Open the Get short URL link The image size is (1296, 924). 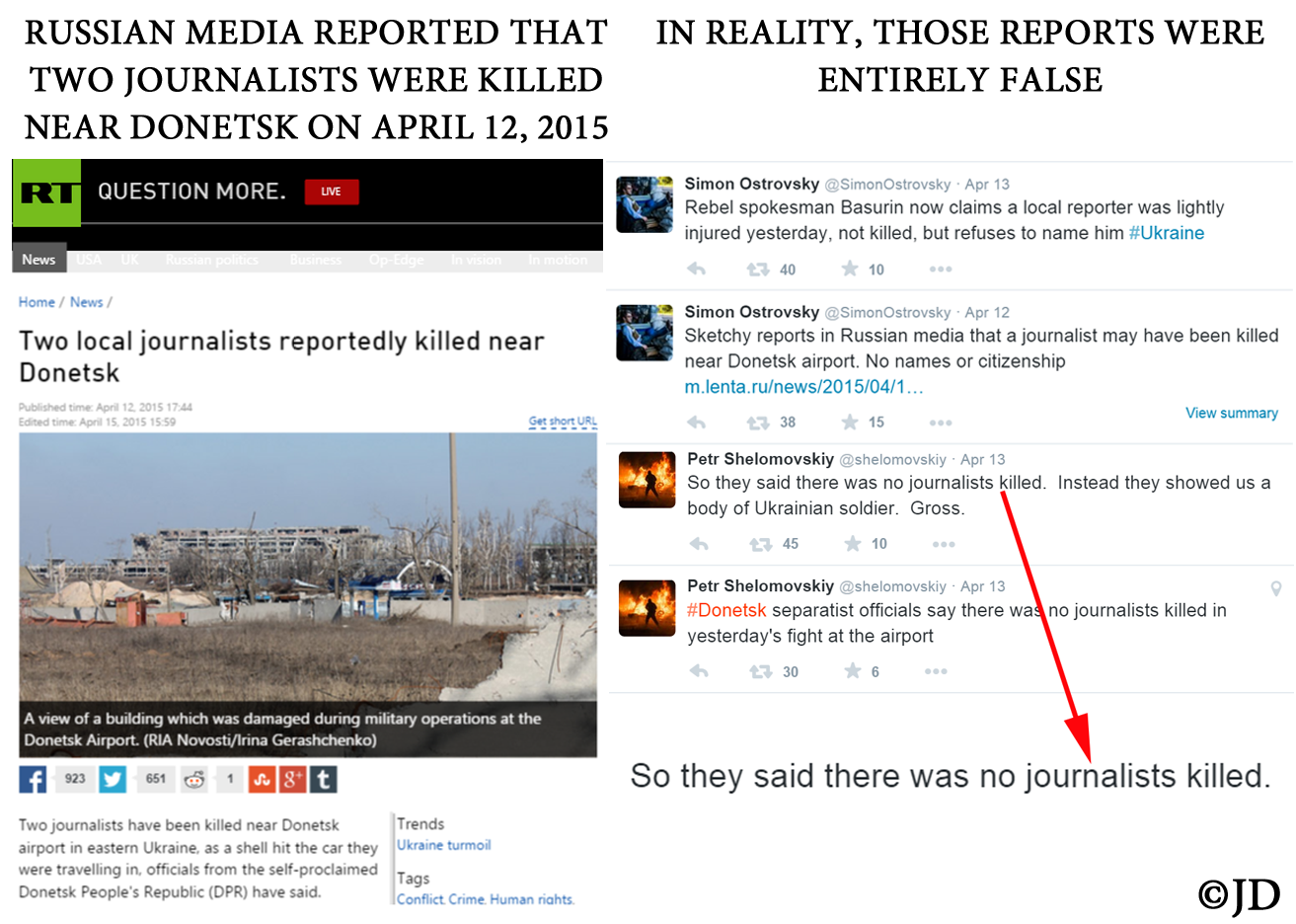pyautogui.click(x=563, y=422)
